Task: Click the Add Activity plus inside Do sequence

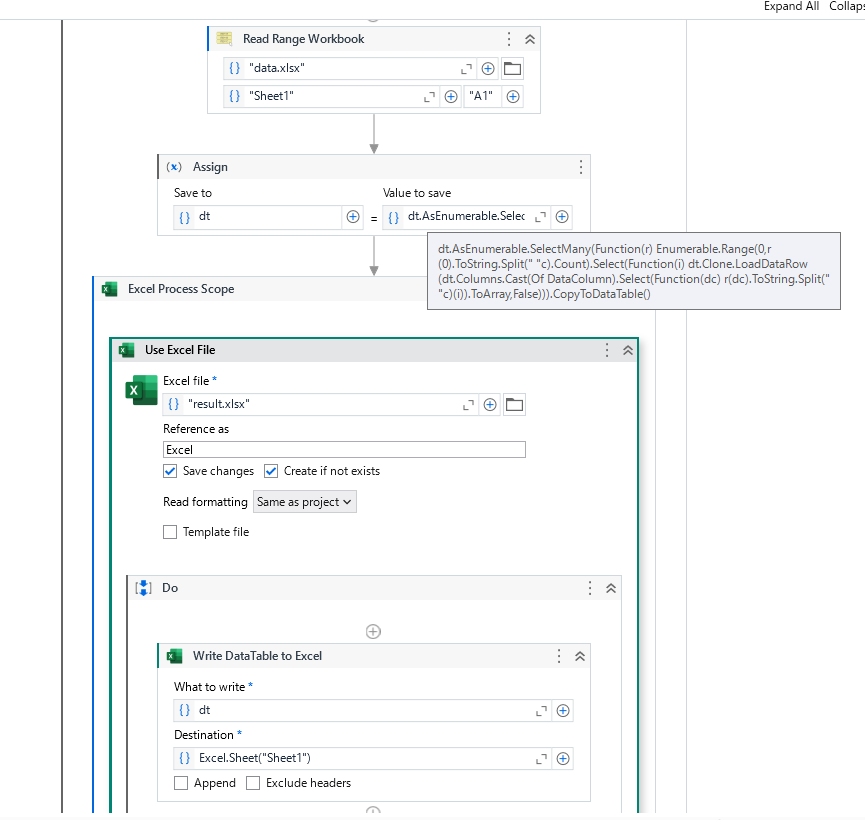Action: pyautogui.click(x=373, y=631)
